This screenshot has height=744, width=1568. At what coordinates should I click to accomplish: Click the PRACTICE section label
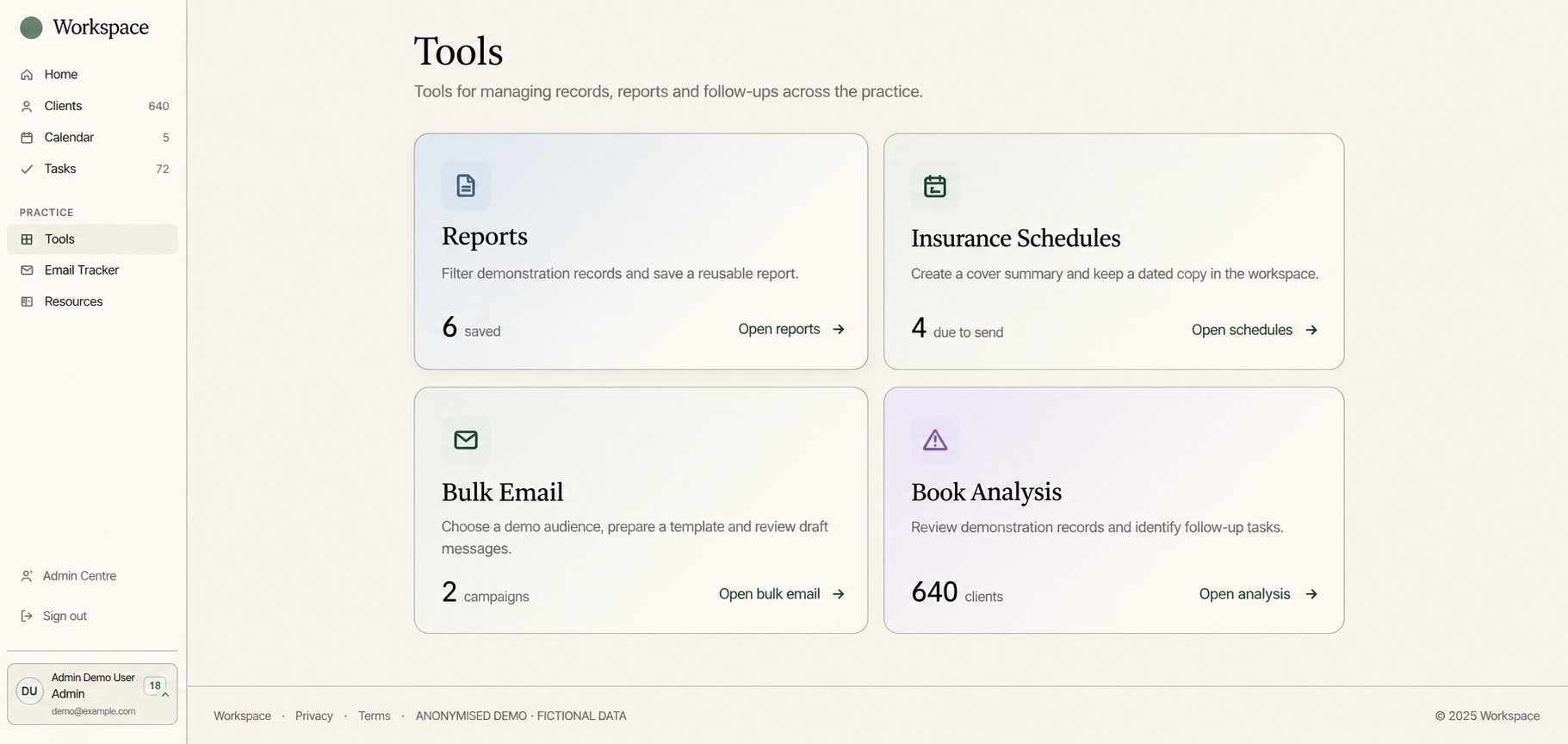[46, 213]
